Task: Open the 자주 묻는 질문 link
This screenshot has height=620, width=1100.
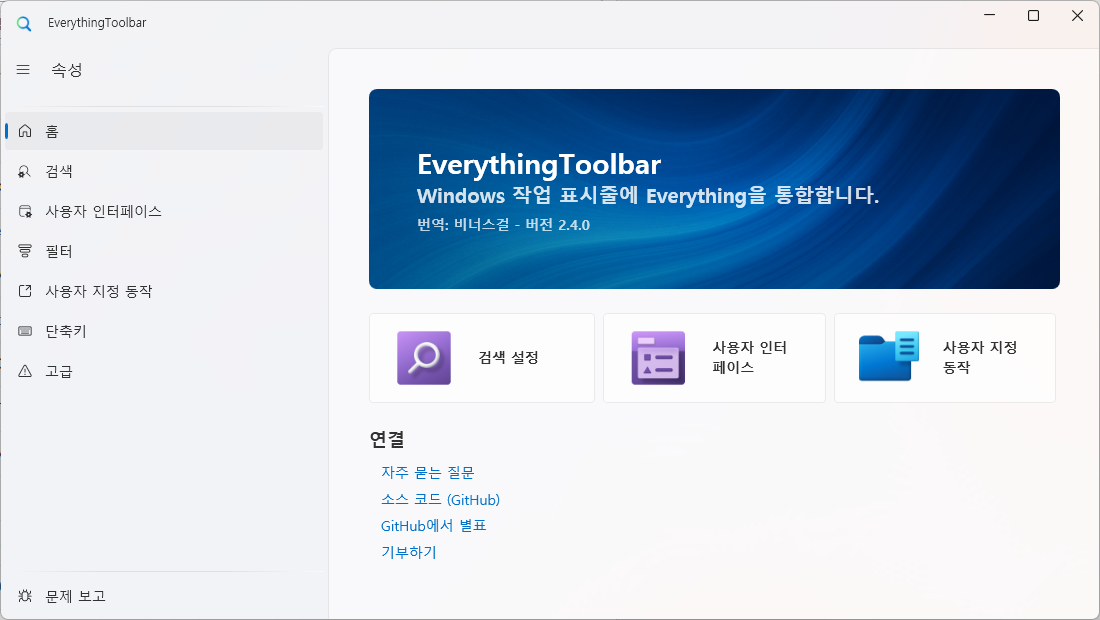Action: tap(427, 473)
